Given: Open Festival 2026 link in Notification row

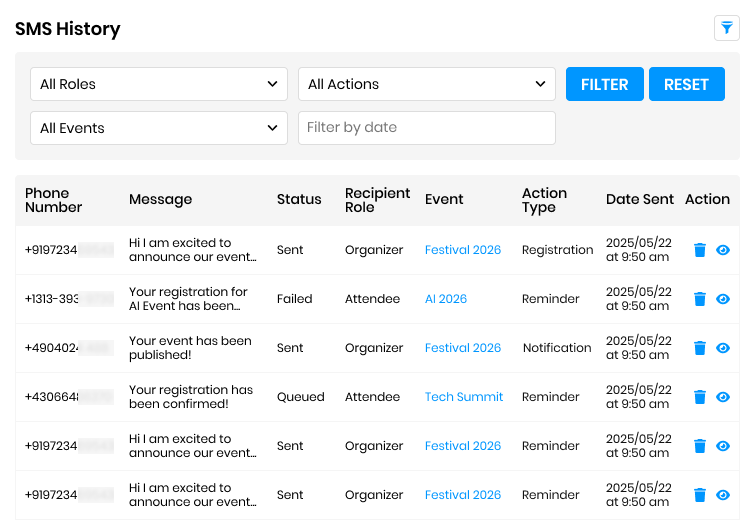Looking at the screenshot, I should tap(463, 348).
